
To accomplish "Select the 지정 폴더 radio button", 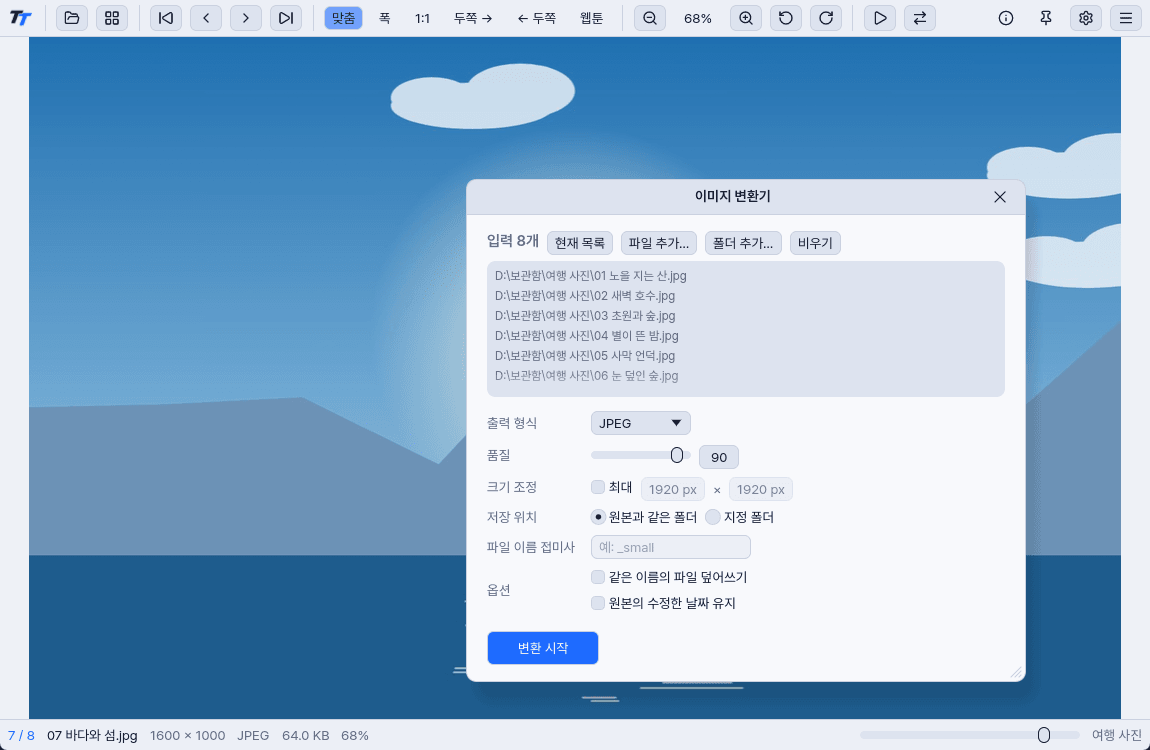I will (712, 517).
